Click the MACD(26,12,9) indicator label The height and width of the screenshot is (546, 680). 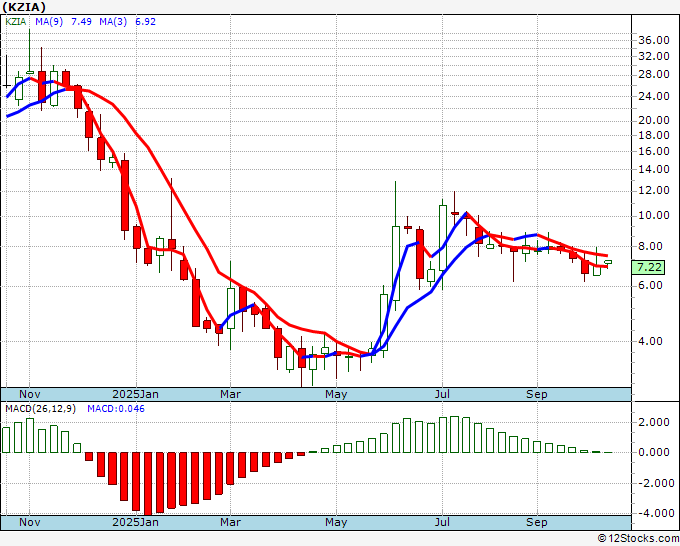coord(41,409)
